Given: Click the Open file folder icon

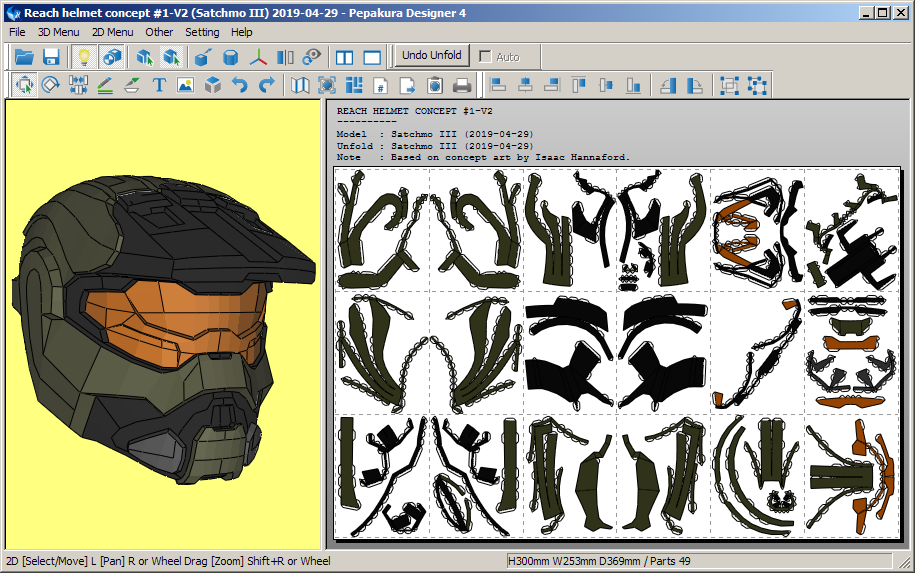Looking at the screenshot, I should tap(24, 57).
